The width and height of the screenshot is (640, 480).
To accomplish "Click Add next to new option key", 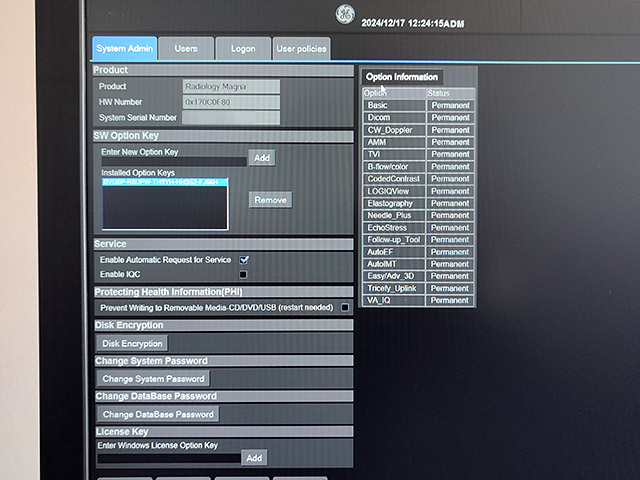I will (262, 158).
